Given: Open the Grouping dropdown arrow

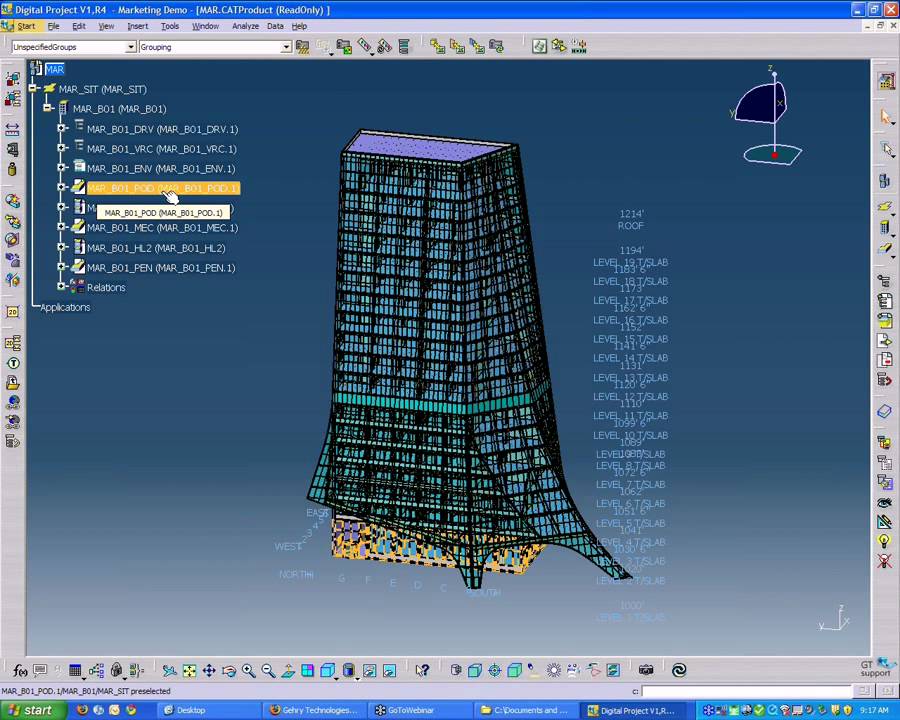Looking at the screenshot, I should click(286, 47).
